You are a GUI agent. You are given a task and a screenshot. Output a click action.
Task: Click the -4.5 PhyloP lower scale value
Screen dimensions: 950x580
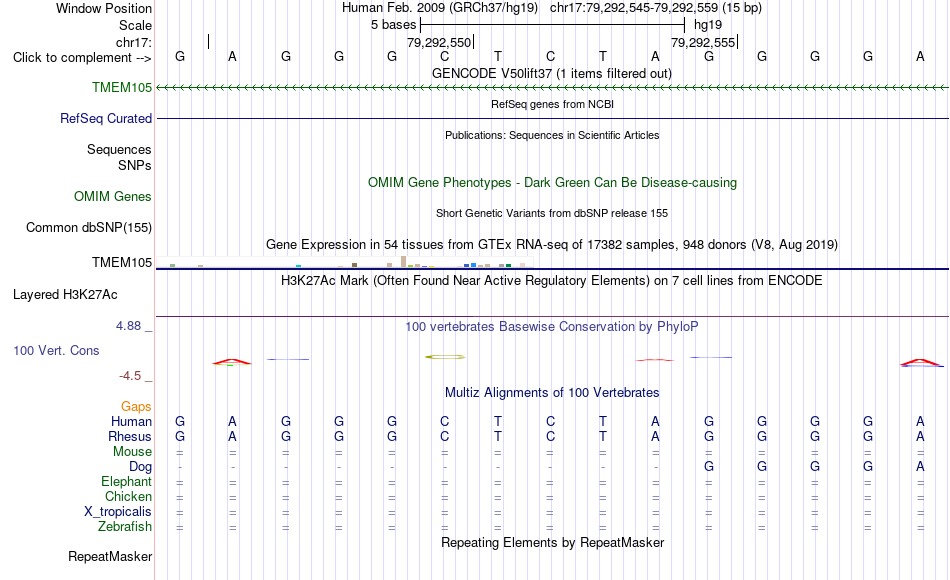[130, 376]
